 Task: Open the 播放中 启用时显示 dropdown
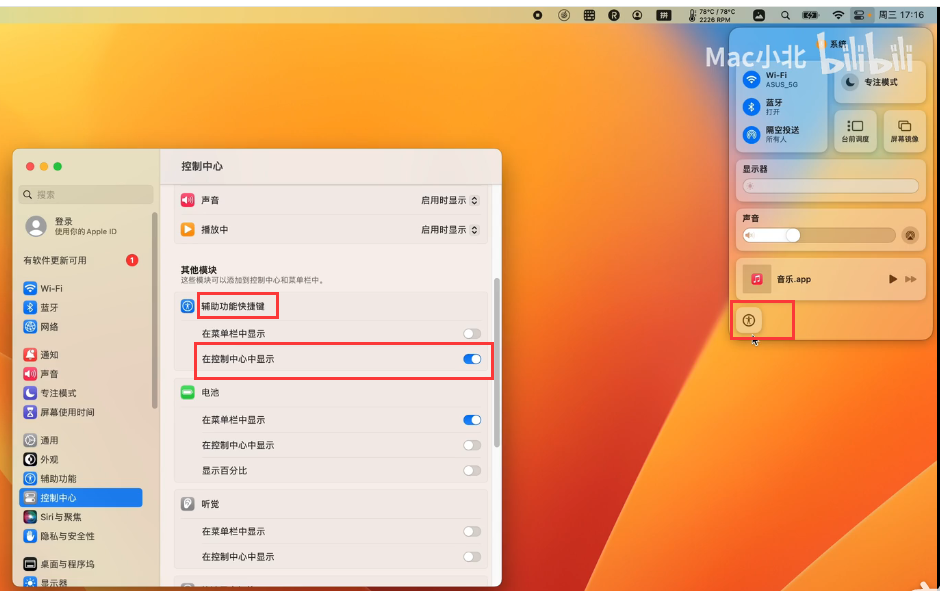coord(450,230)
